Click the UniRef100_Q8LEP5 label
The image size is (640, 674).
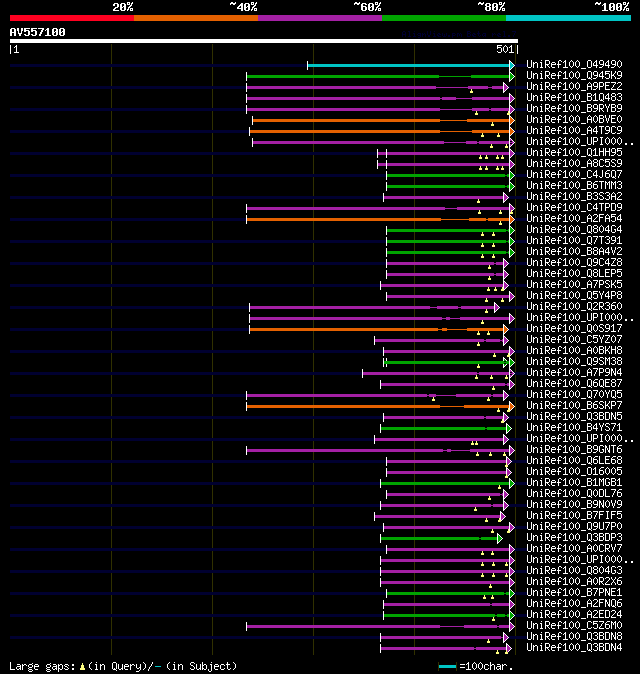574,274
